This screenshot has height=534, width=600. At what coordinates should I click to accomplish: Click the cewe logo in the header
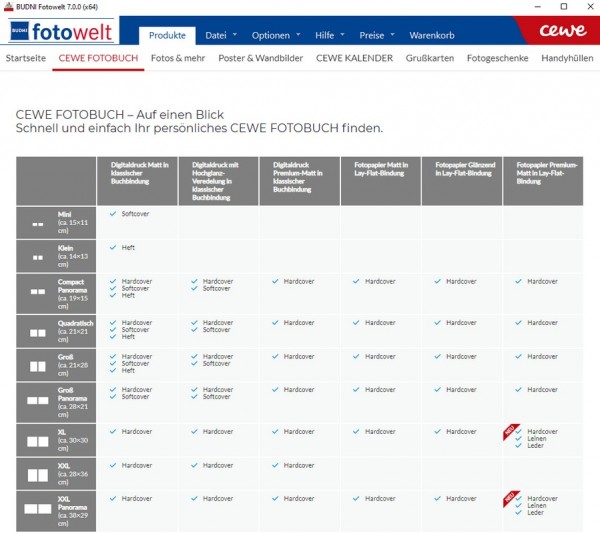point(562,30)
